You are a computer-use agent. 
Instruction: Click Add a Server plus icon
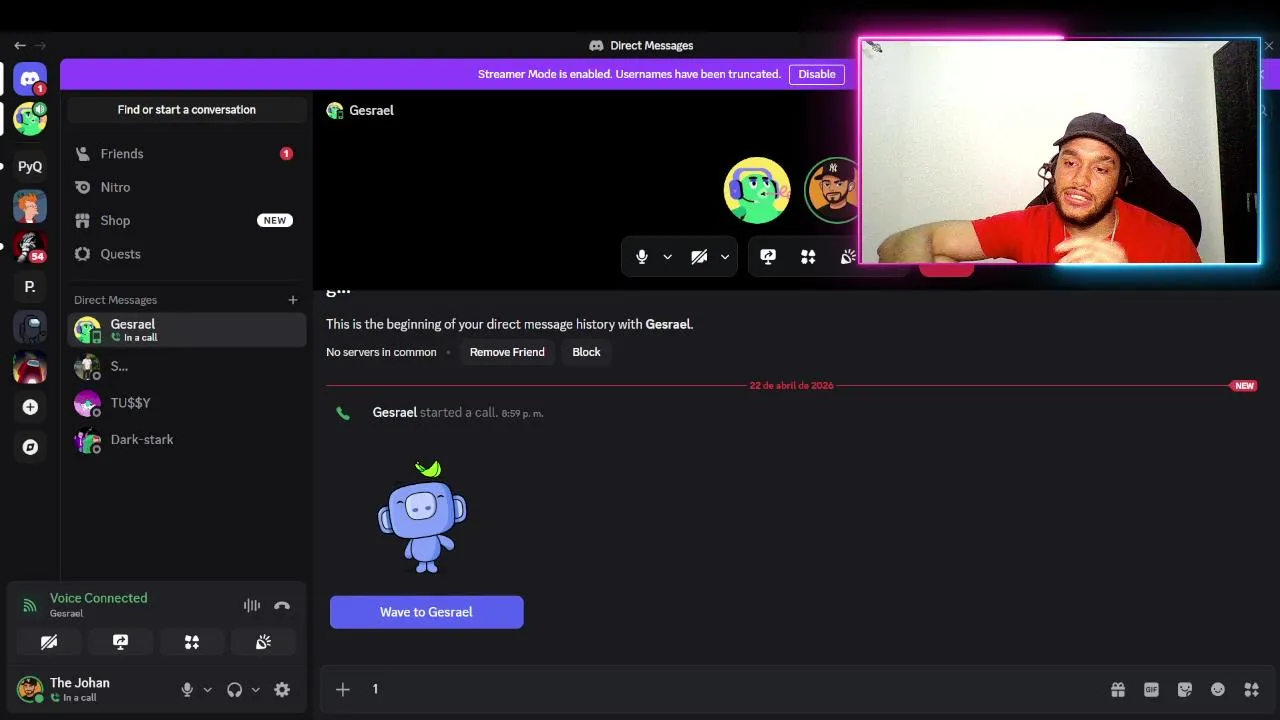[30, 407]
